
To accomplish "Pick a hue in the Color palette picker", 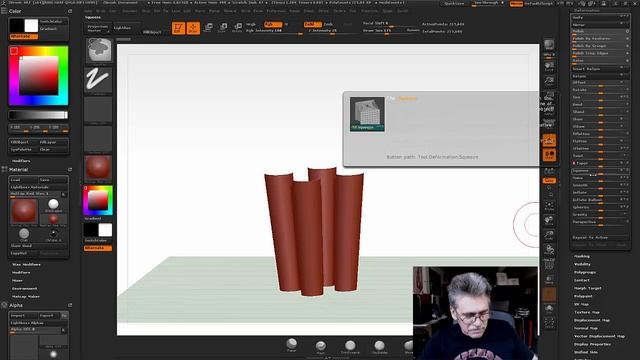I will click(38, 76).
